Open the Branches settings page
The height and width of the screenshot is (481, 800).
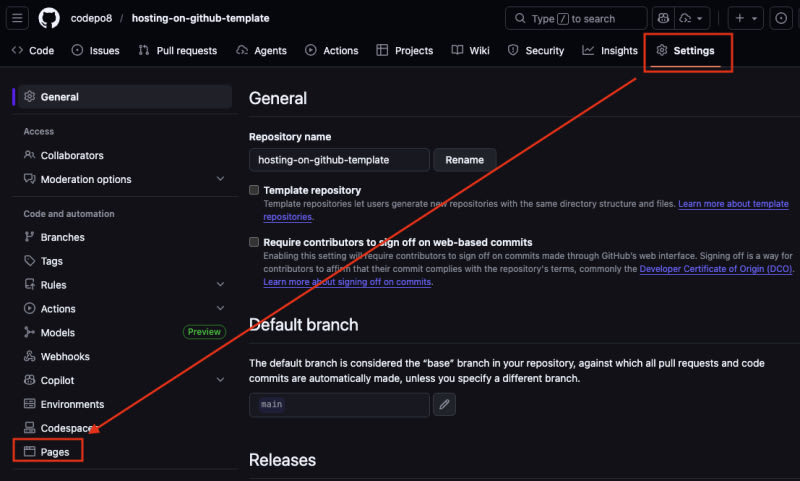(x=62, y=237)
